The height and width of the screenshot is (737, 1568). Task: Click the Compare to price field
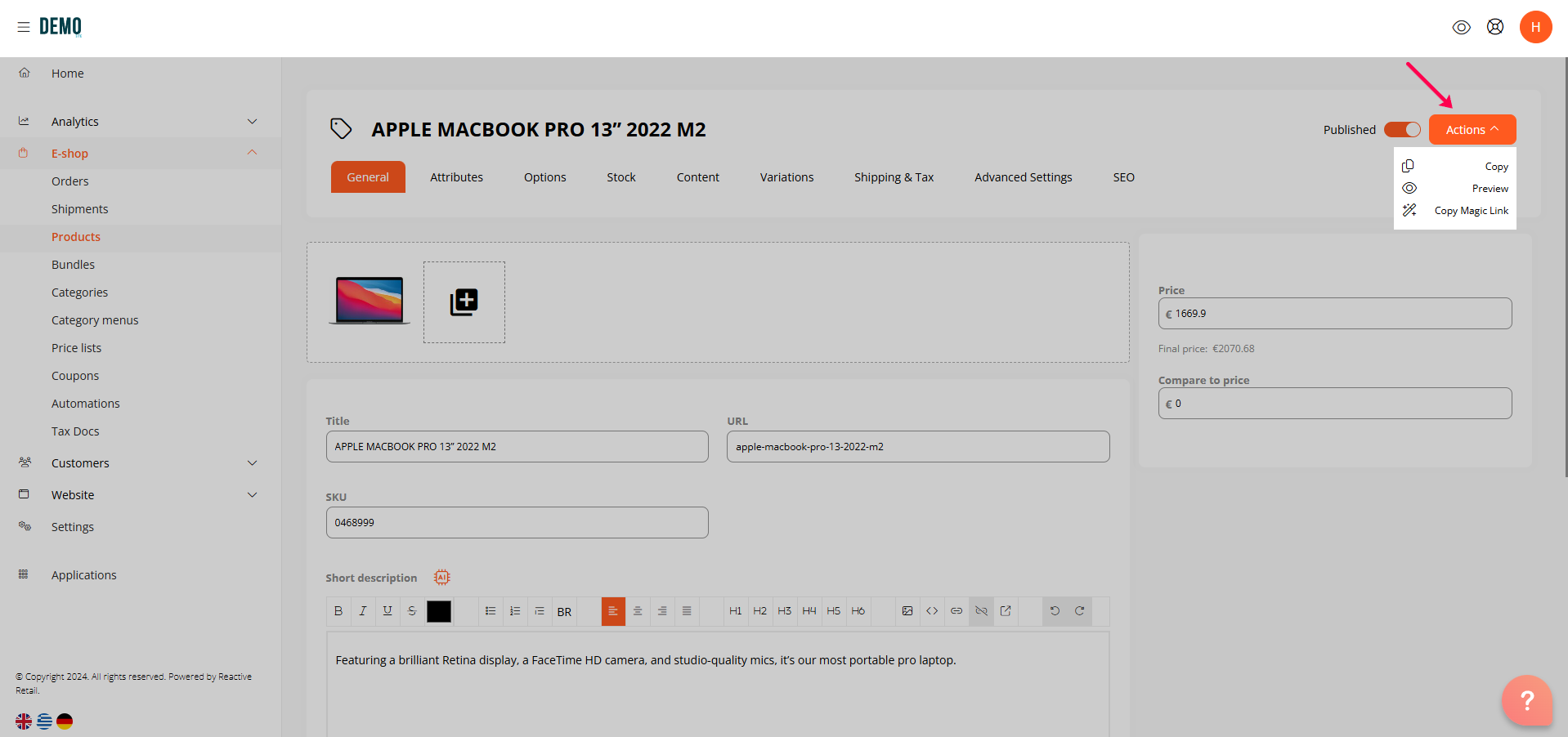(1334, 404)
